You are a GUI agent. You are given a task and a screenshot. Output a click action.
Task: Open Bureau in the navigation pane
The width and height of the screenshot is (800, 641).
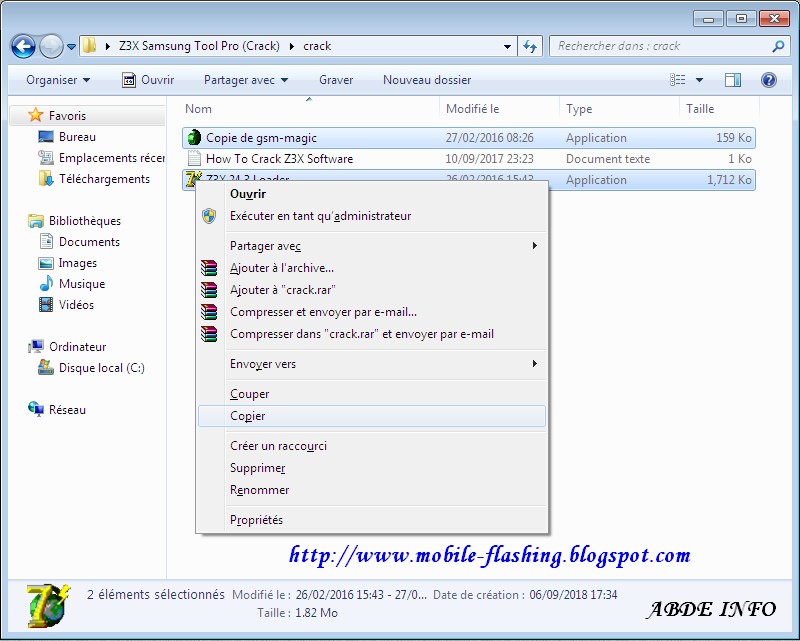click(77, 137)
